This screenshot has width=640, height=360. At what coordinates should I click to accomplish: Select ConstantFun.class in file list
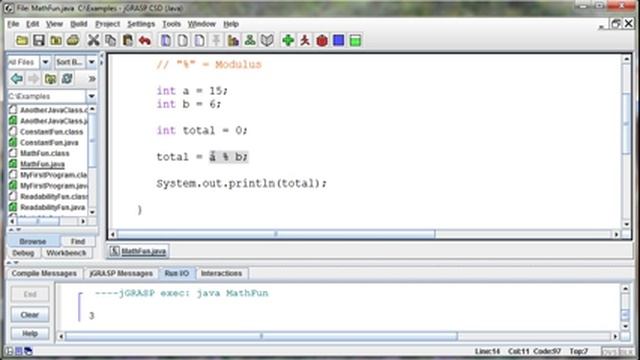[51, 132]
